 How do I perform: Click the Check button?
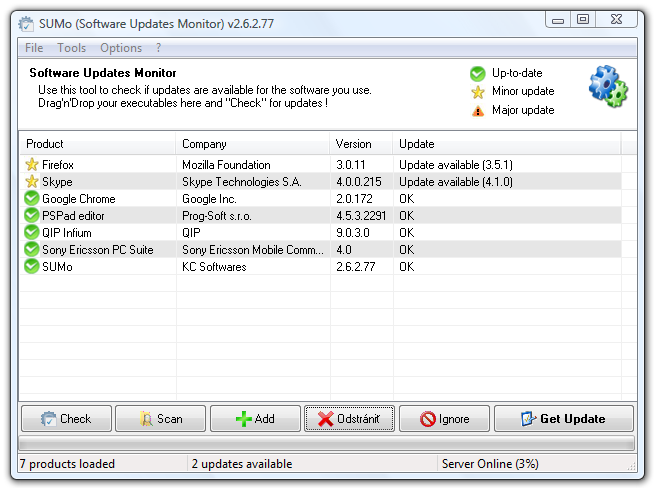coord(66,418)
